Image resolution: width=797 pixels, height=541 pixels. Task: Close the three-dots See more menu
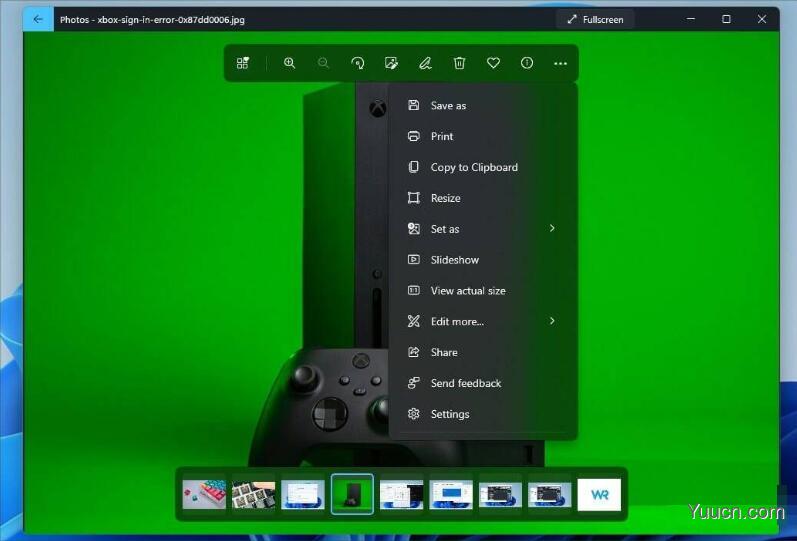pos(560,63)
